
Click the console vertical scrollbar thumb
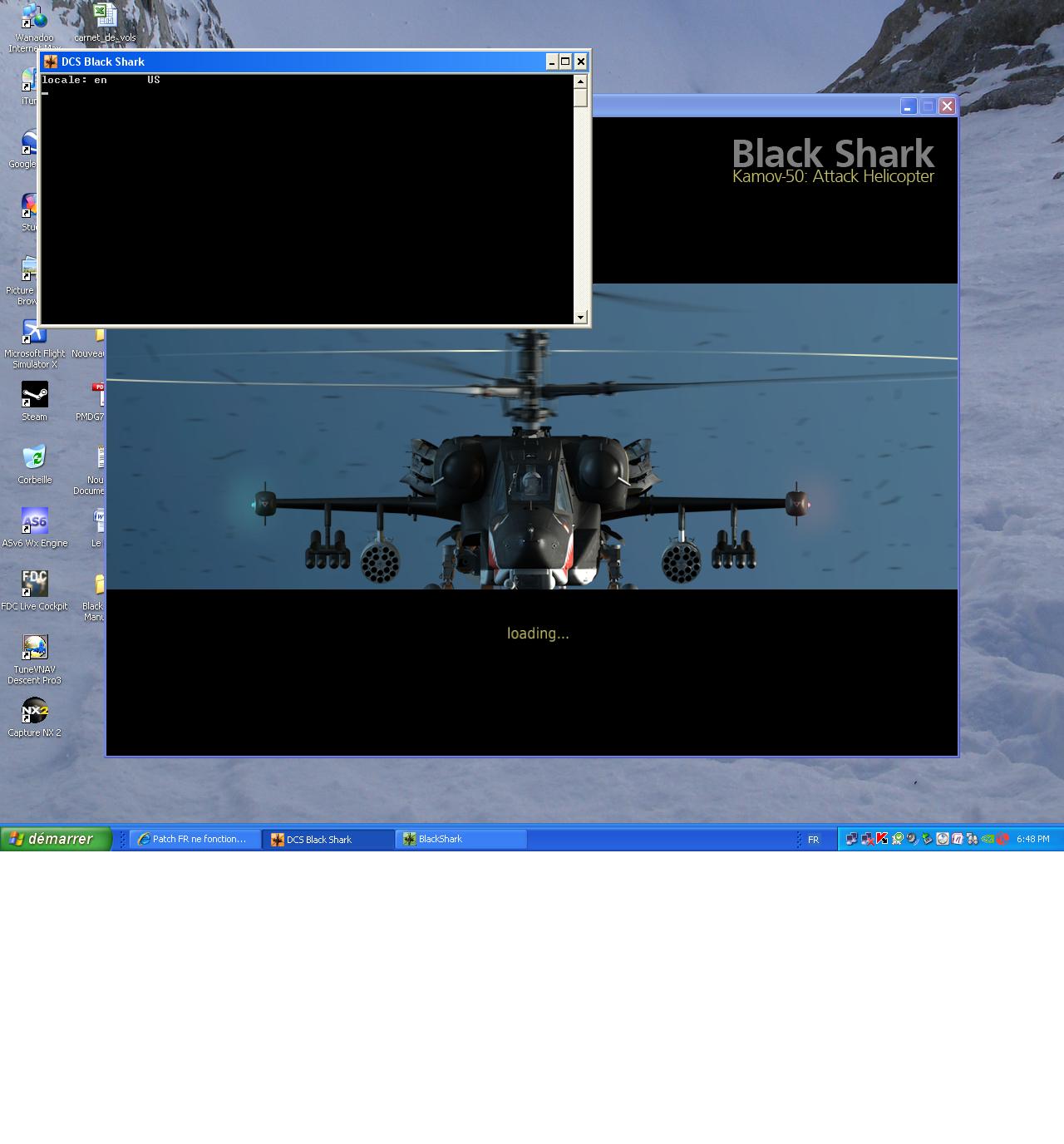[x=580, y=97]
